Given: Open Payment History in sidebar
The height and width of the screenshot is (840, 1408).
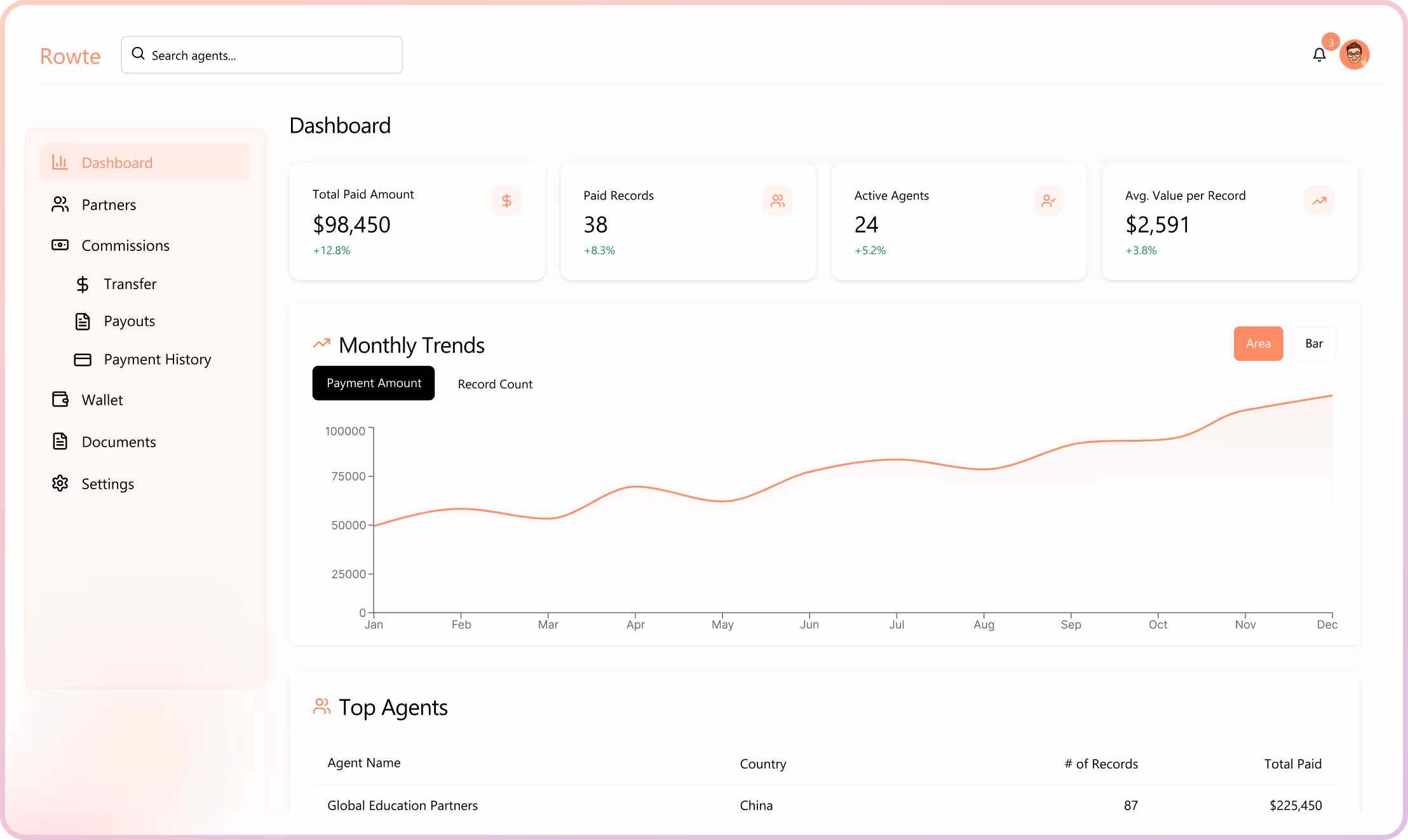Looking at the screenshot, I should [x=157, y=360].
